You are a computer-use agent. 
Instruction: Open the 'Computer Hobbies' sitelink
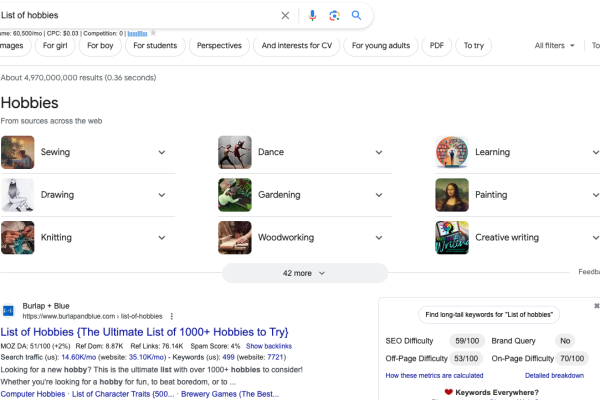[33, 394]
